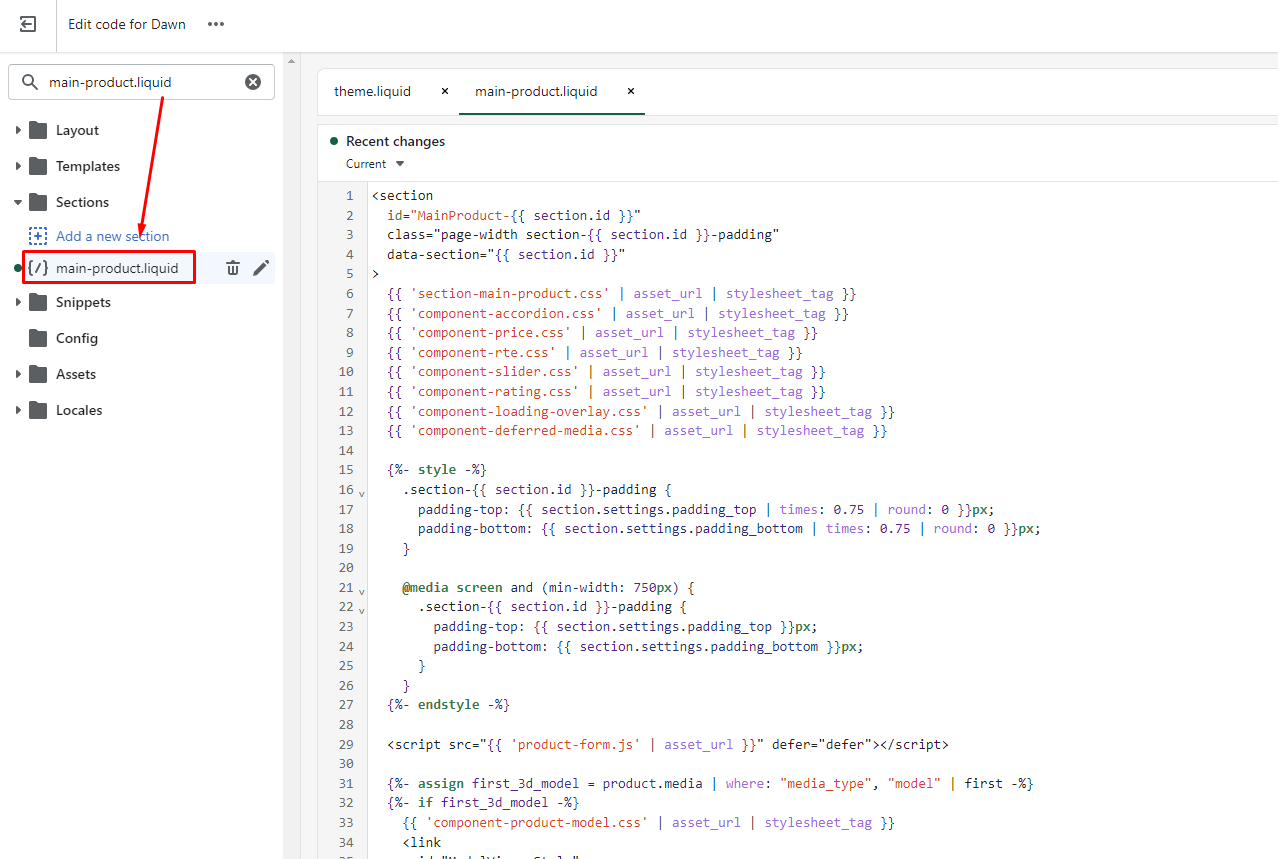
Task: Select the main-product.liquid tab
Action: pos(536,91)
